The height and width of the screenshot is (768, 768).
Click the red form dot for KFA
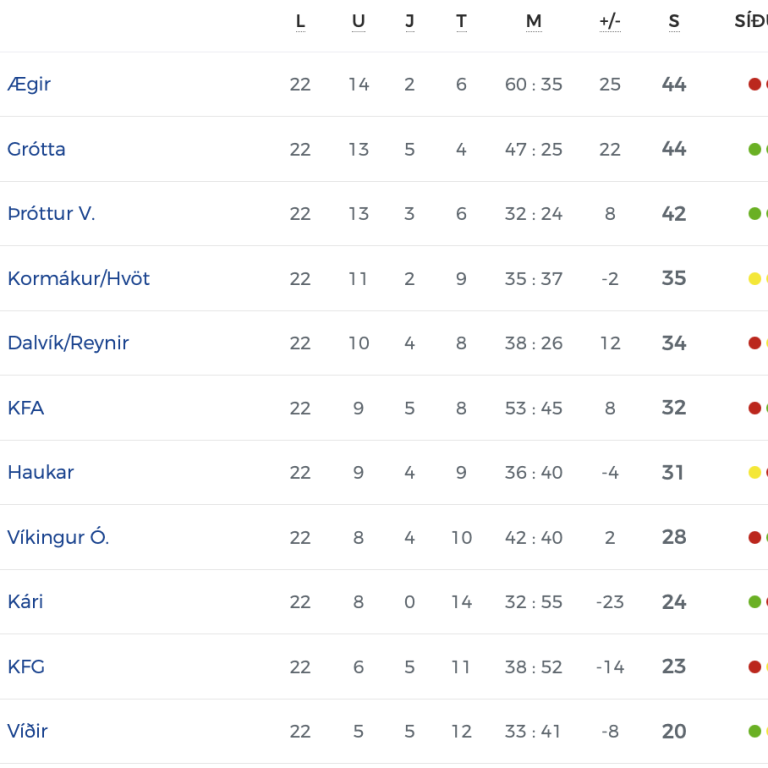(755, 408)
